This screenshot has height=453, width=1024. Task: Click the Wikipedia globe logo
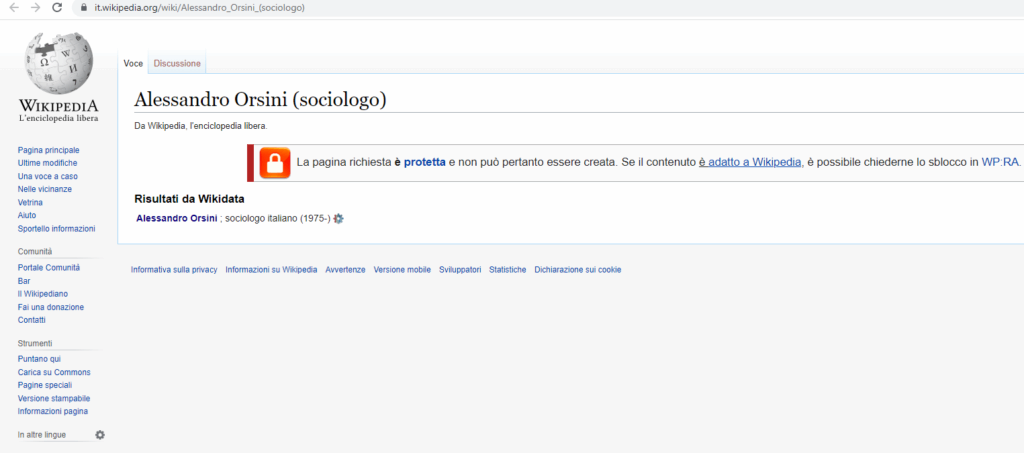(58, 63)
